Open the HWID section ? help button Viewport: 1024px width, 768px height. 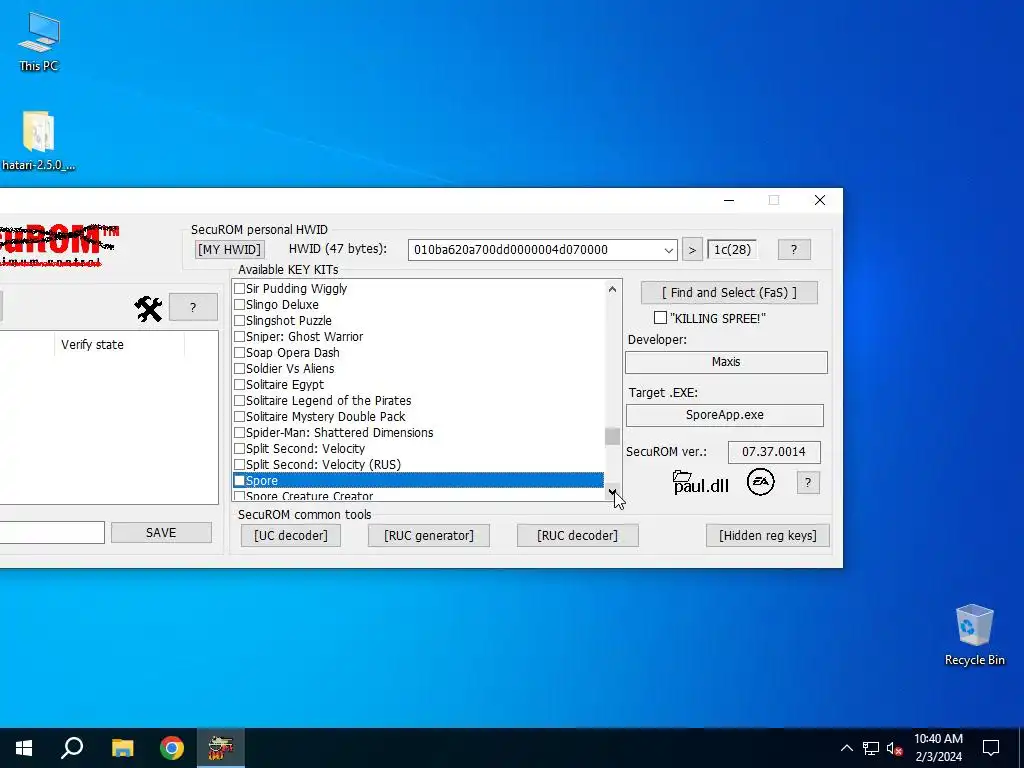pyautogui.click(x=794, y=250)
